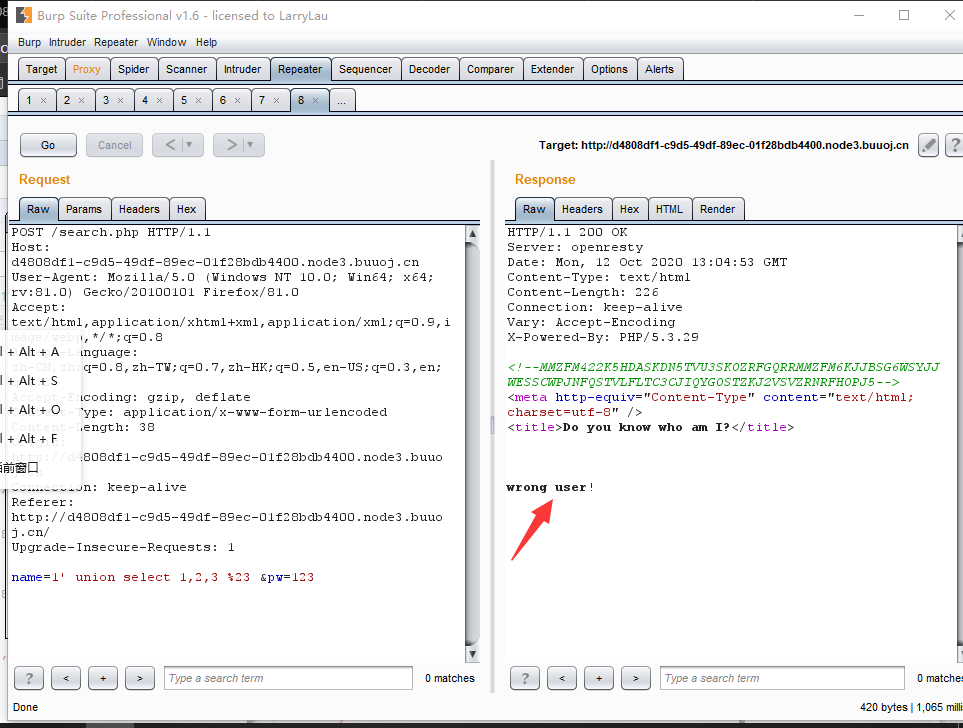963x728 pixels.
Task: Open the Repeater menu
Action: tap(115, 42)
